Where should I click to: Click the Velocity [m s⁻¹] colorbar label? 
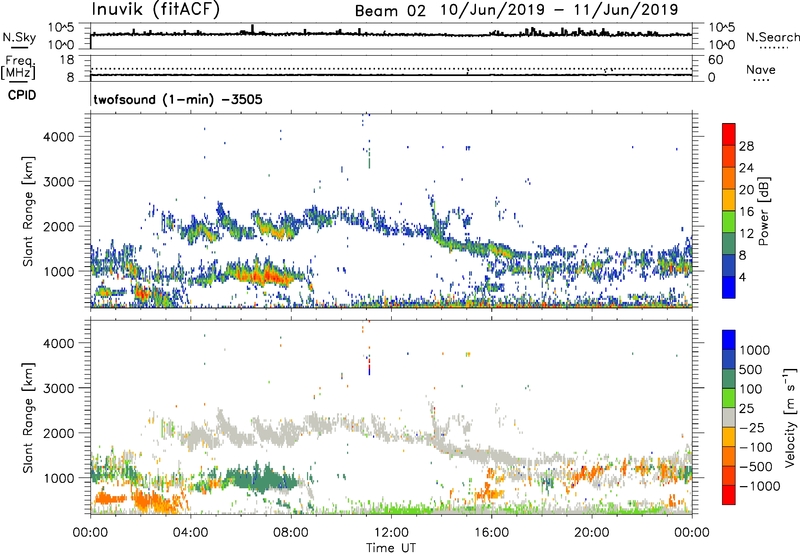coord(790,417)
